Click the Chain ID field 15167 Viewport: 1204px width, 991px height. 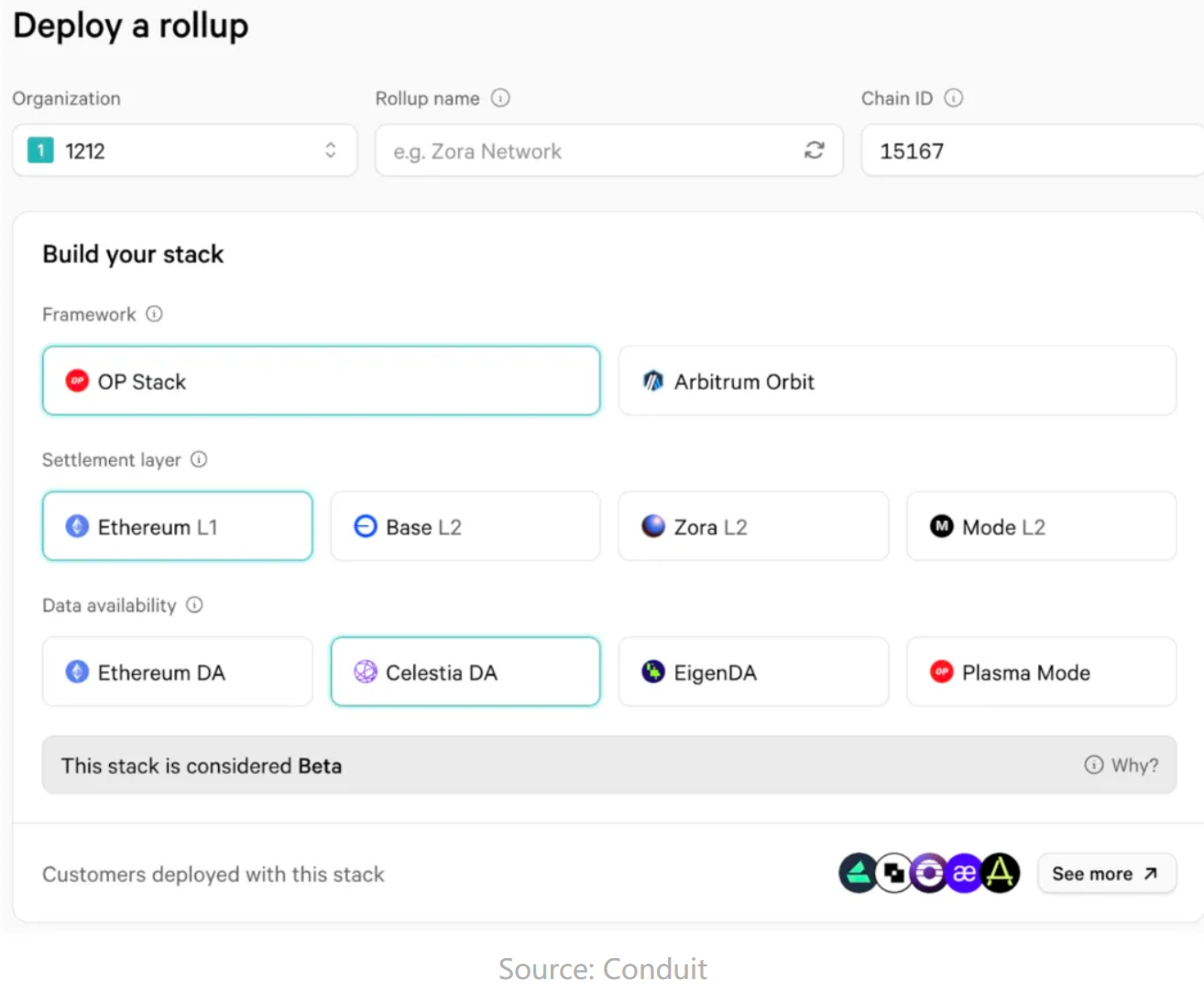point(1033,150)
